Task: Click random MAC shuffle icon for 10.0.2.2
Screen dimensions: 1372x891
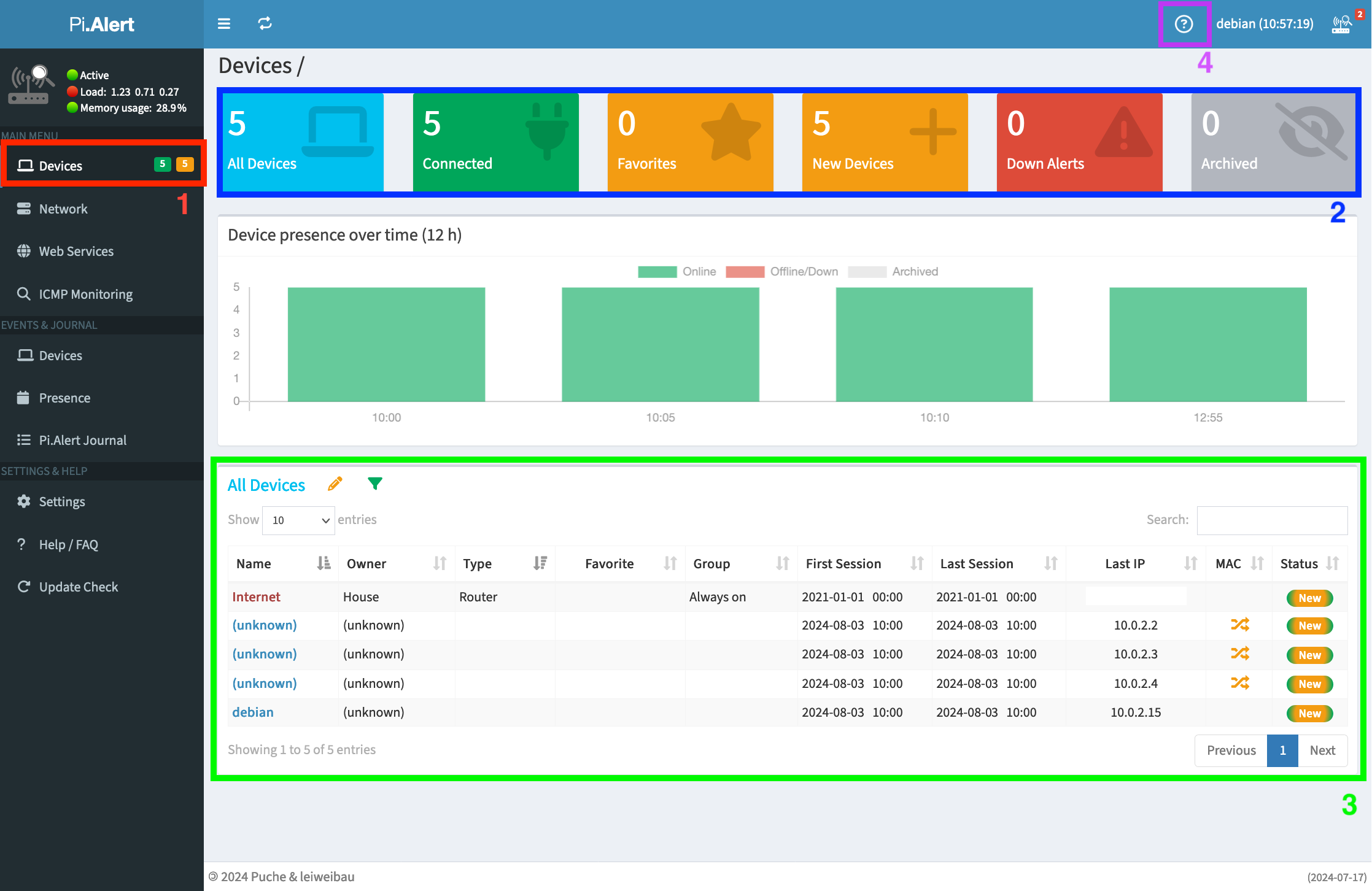Action: click(1239, 625)
